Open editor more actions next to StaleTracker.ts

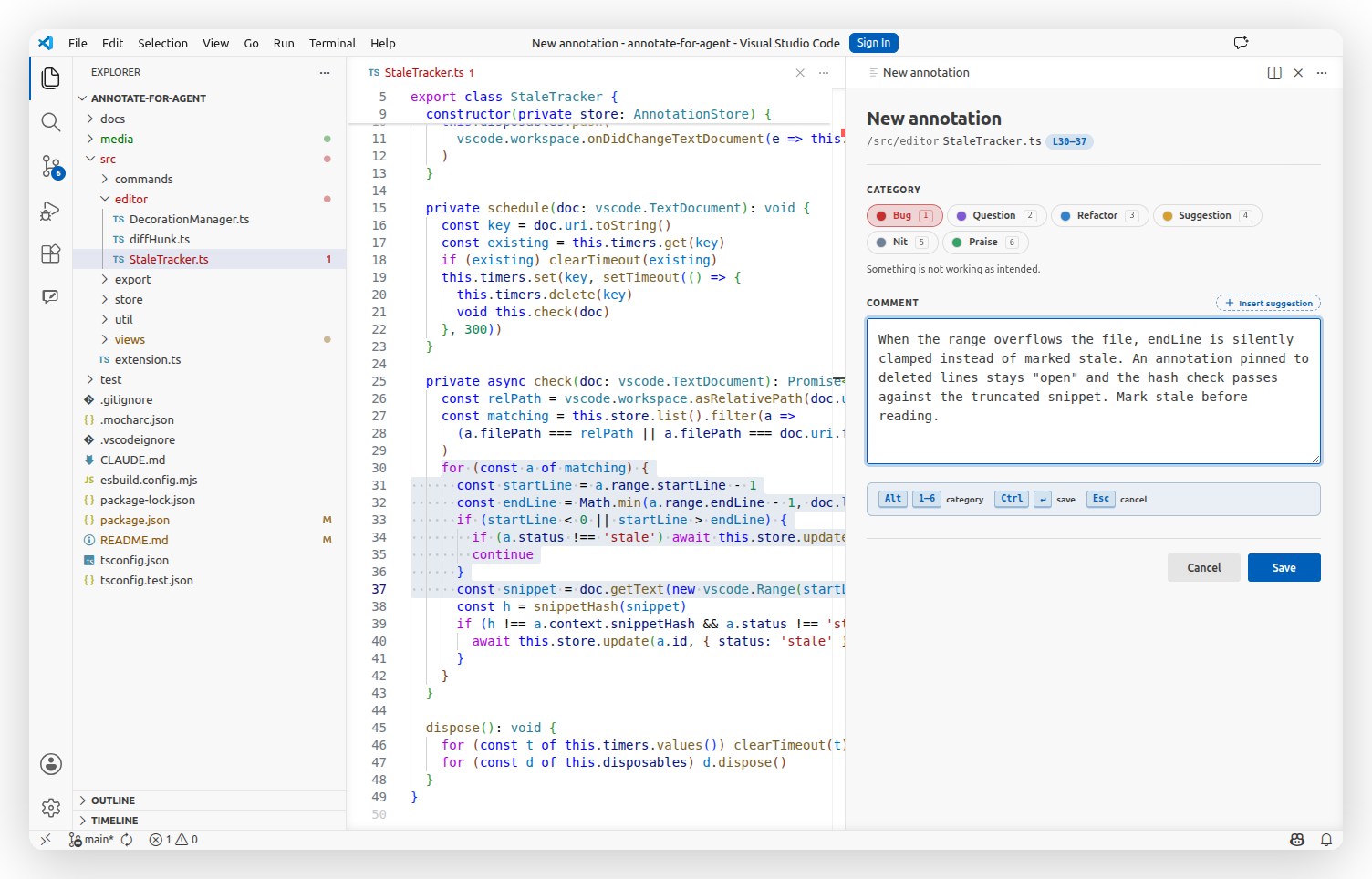click(824, 73)
